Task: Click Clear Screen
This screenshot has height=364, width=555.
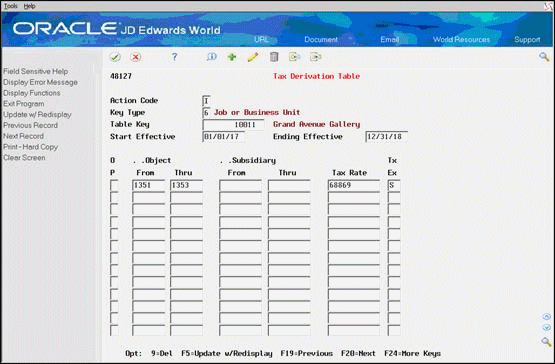Action: 24,158
